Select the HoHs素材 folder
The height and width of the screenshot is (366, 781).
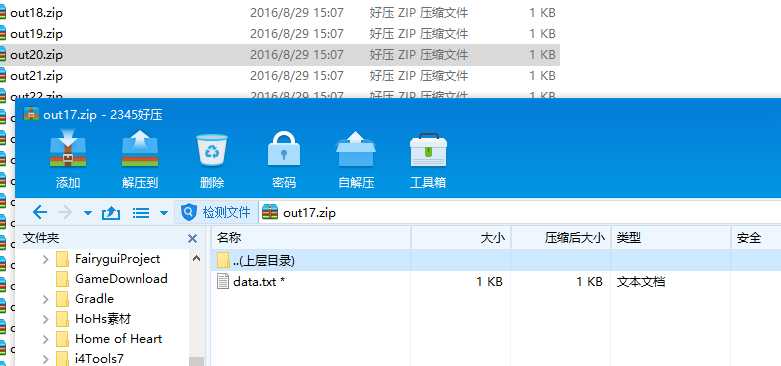click(x=103, y=319)
